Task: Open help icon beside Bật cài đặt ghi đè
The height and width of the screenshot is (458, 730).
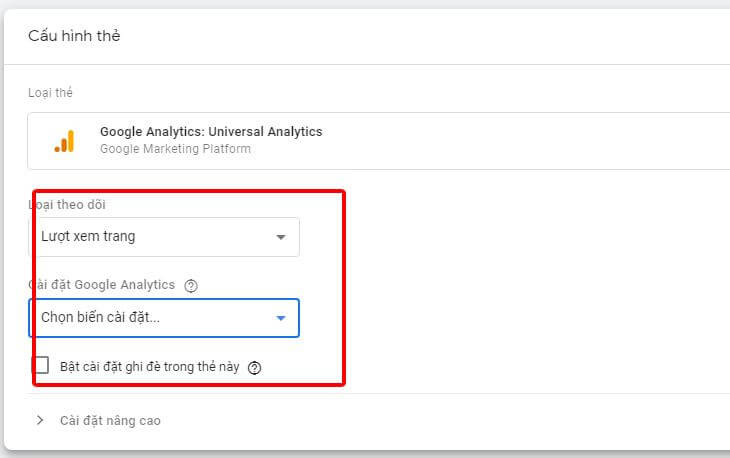Action: pos(254,368)
